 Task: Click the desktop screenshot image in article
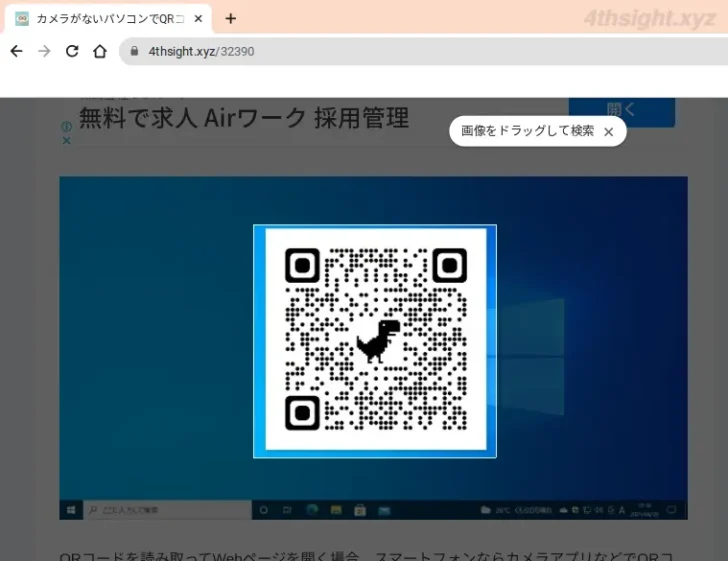373,348
